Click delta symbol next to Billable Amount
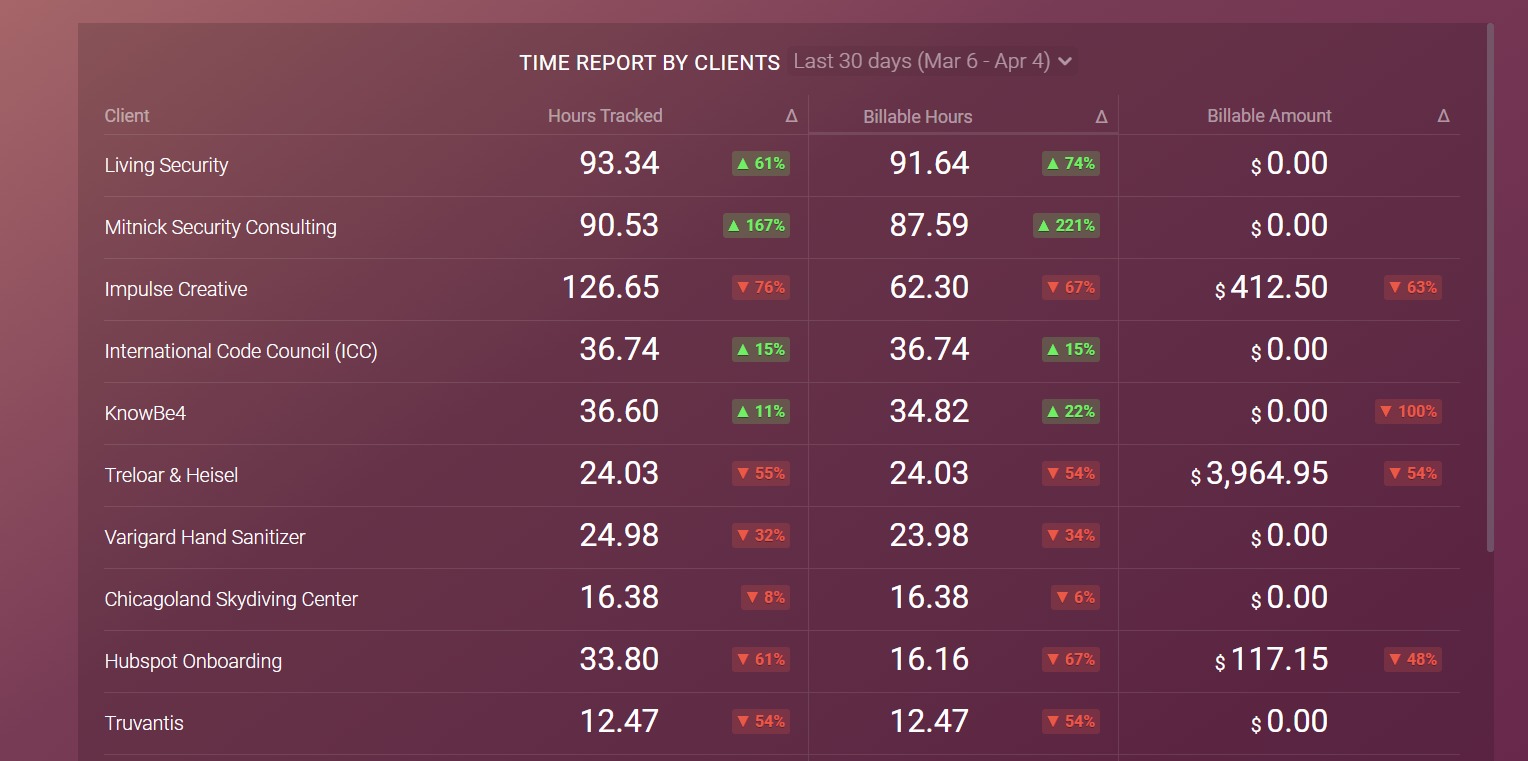The width and height of the screenshot is (1528, 761). coord(1443,116)
